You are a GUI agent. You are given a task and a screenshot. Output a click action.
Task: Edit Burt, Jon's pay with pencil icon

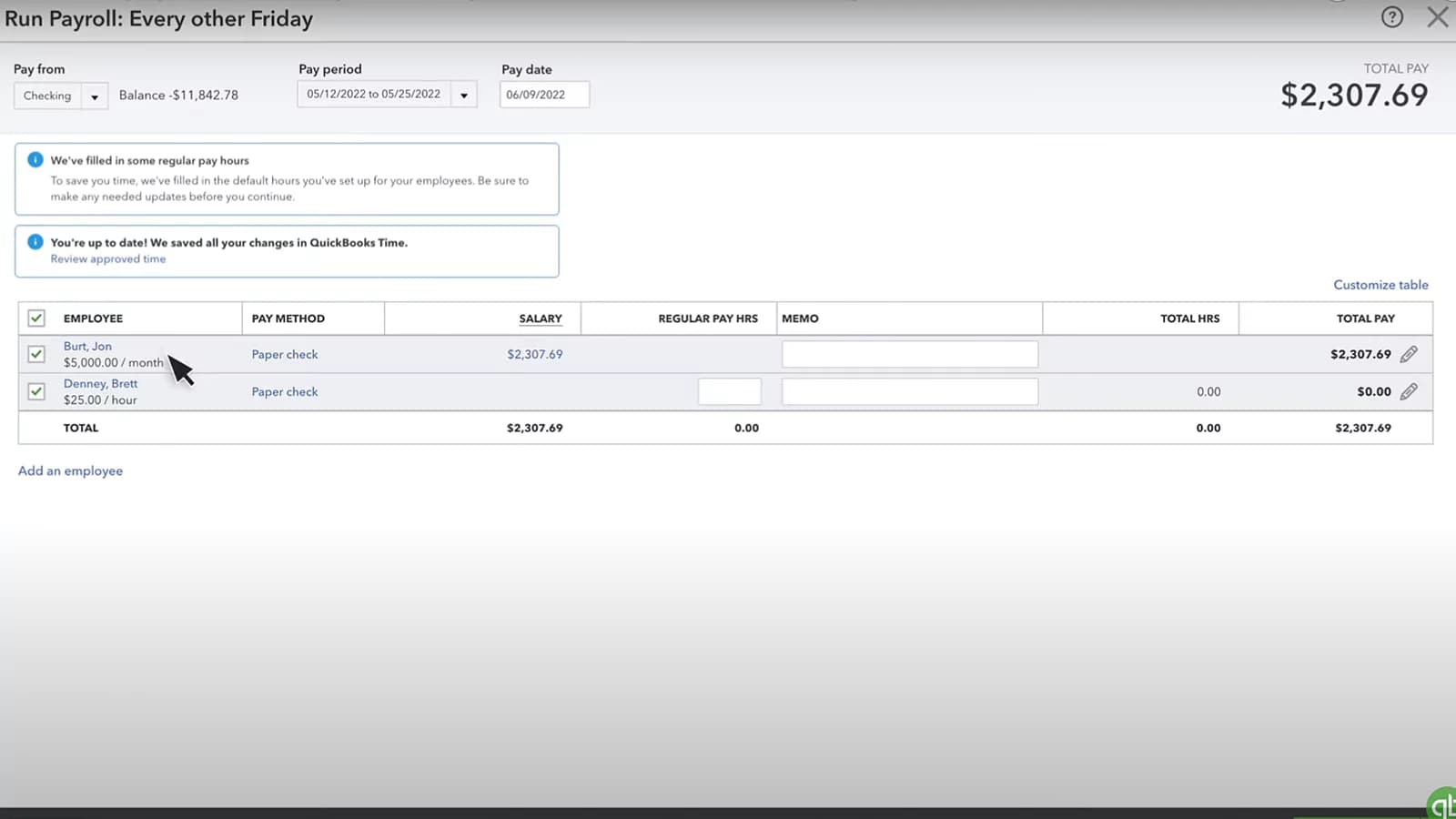[1409, 354]
